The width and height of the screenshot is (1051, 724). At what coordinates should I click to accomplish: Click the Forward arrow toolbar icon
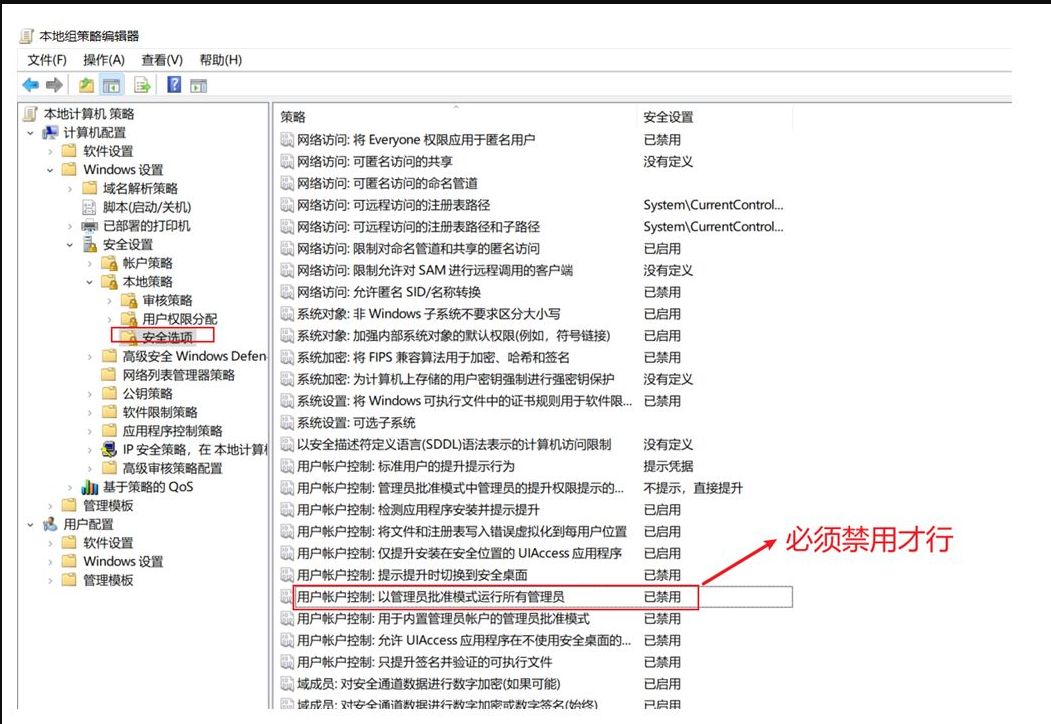pyautogui.click(x=54, y=85)
